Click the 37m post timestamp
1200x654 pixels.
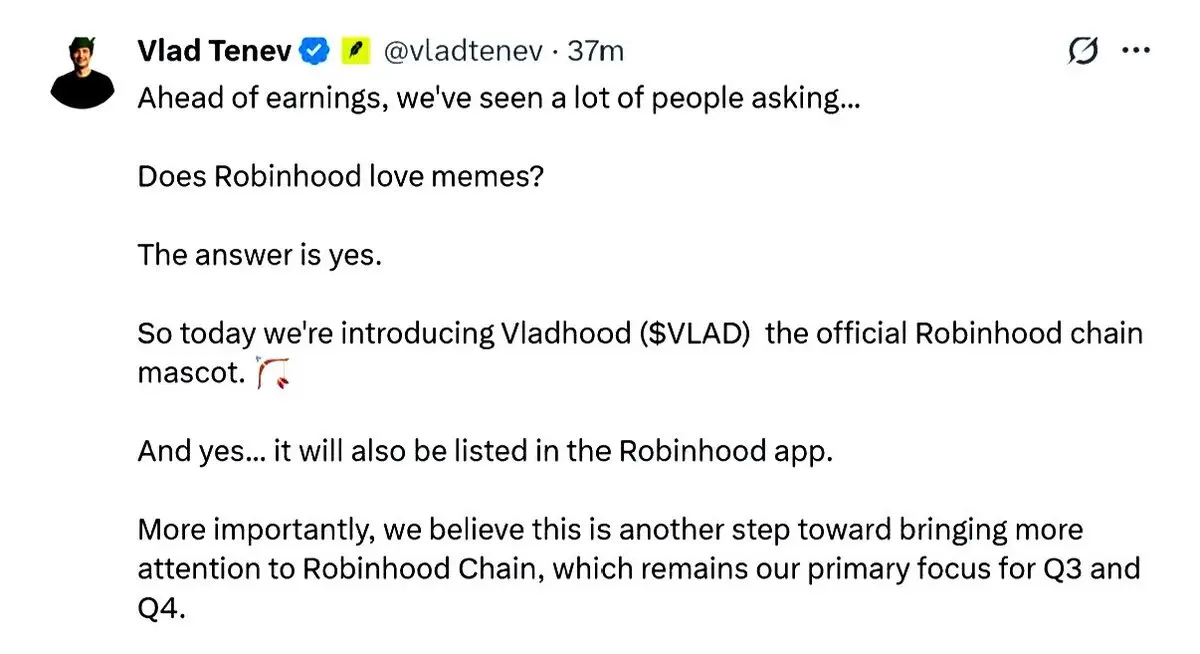596,50
